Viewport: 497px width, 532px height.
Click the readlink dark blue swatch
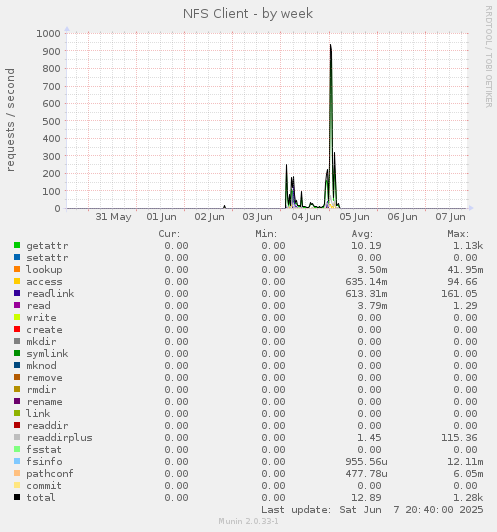[x=17, y=293]
